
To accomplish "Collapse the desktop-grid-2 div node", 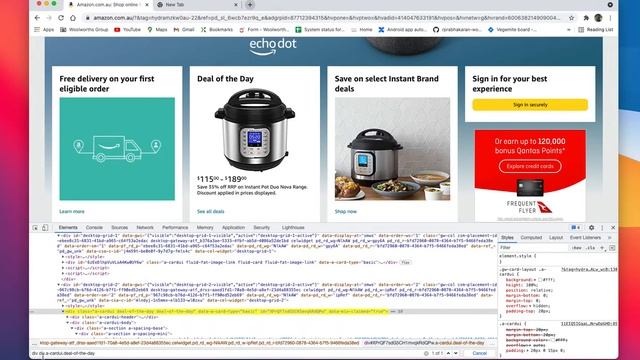I will (58, 284).
